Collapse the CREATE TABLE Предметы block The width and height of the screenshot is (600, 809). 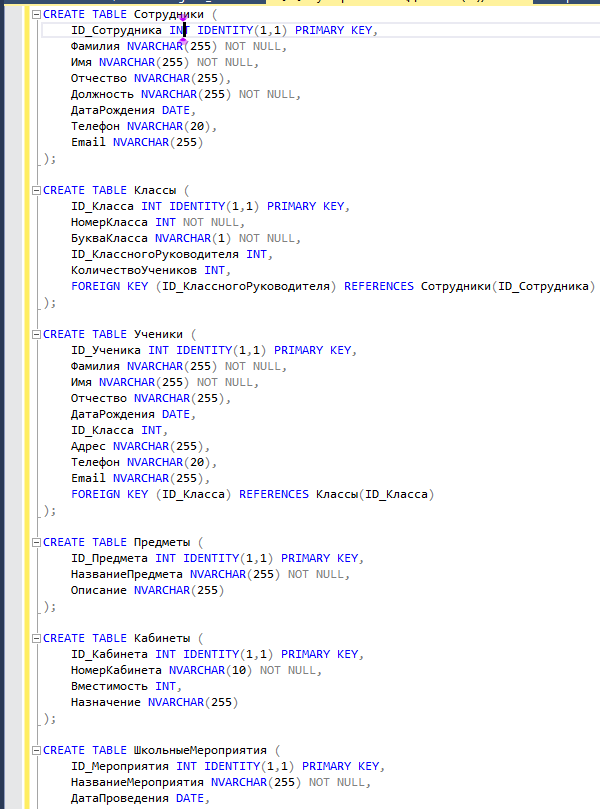(36, 542)
